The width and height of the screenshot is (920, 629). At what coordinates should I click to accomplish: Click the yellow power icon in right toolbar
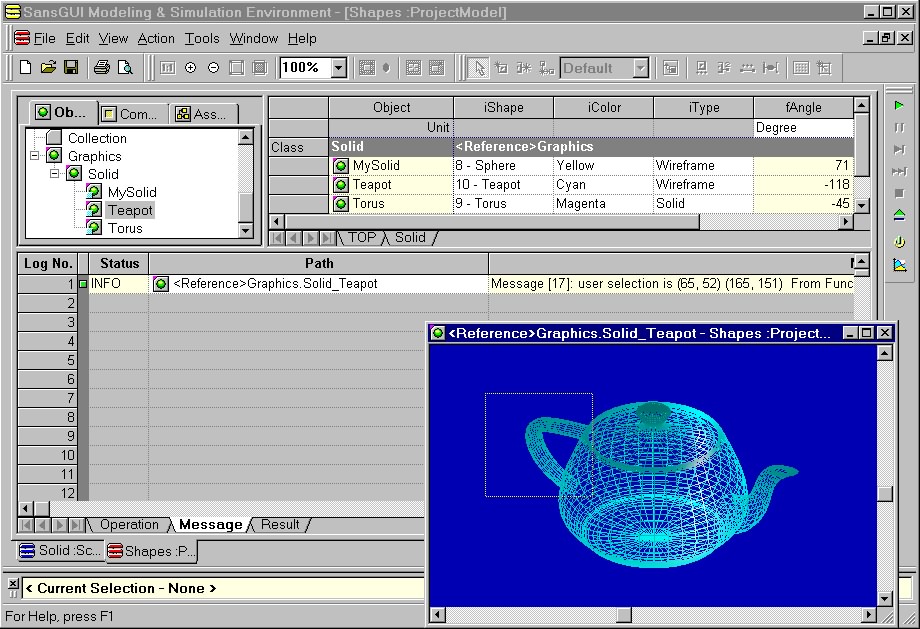[x=899, y=241]
